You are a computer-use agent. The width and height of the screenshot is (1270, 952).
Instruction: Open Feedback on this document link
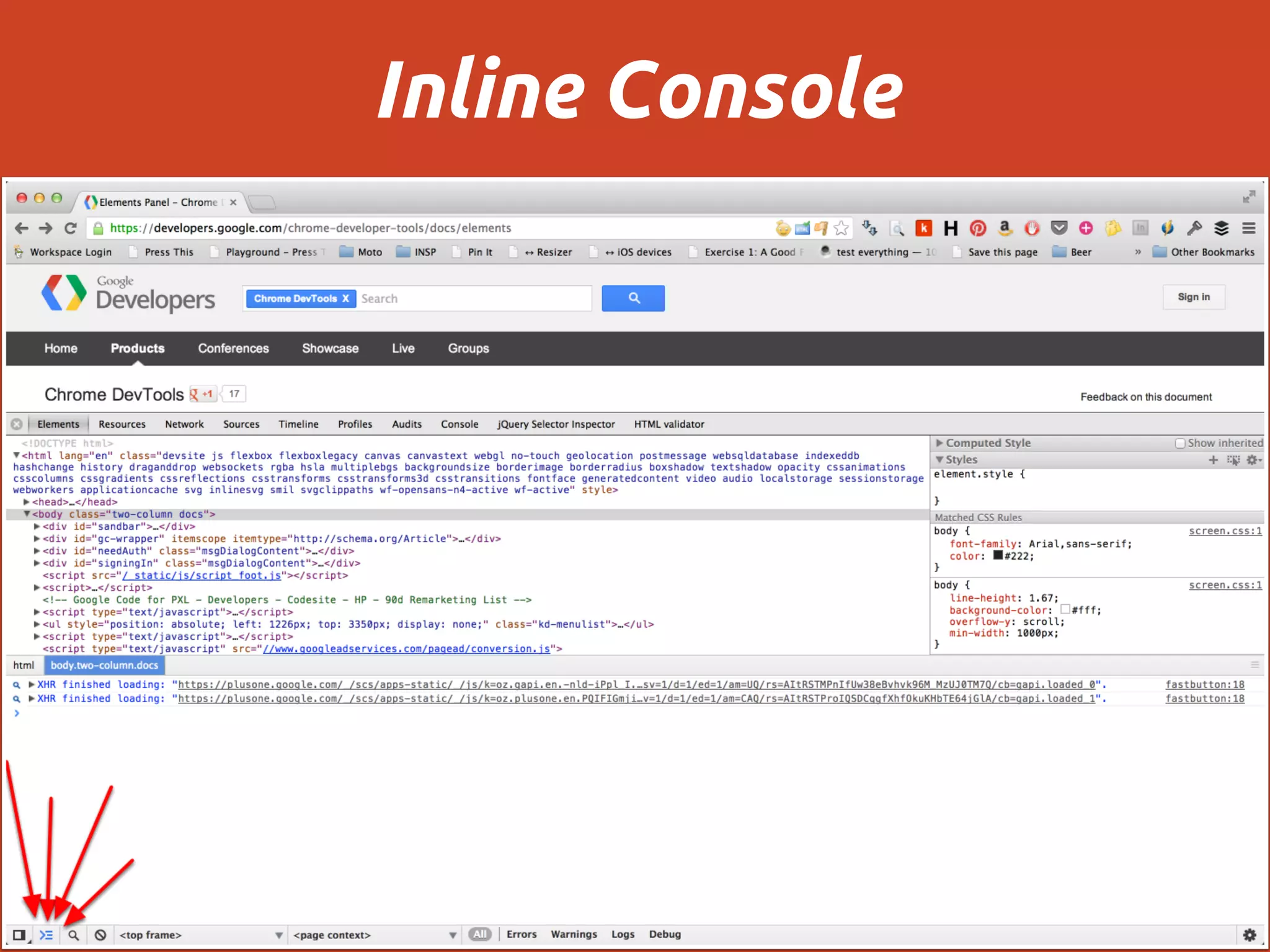coord(1146,397)
